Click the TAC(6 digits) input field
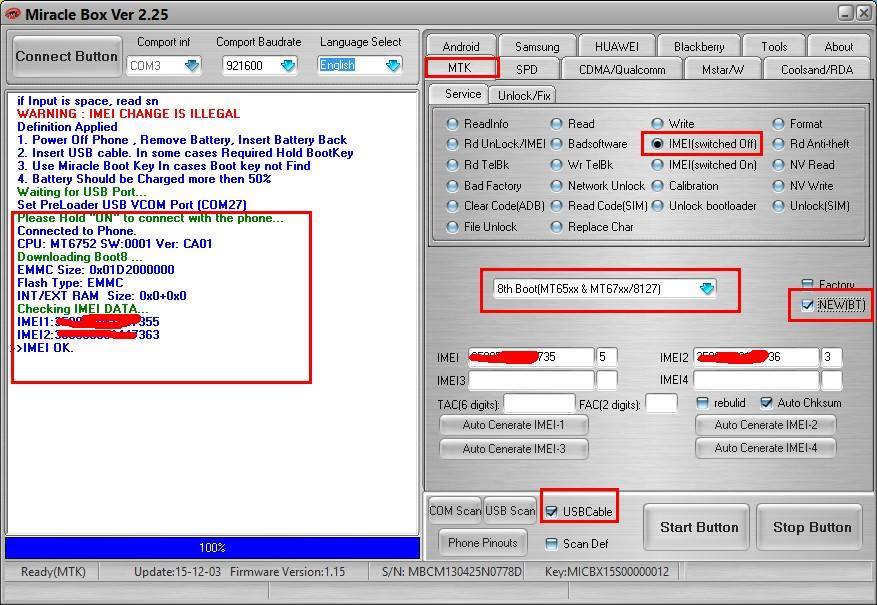The height and width of the screenshot is (605, 877). tap(539, 404)
